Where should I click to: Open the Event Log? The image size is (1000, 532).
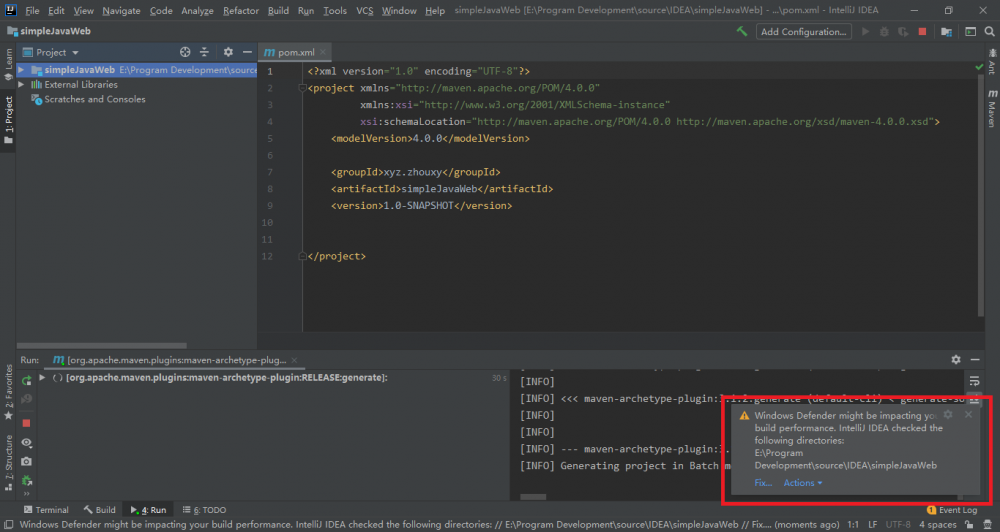(x=952, y=510)
